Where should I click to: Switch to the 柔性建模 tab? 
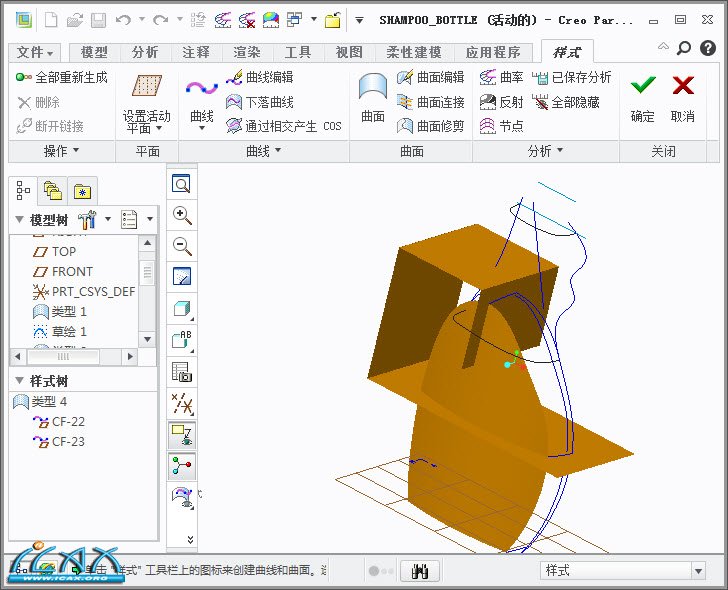pyautogui.click(x=414, y=52)
